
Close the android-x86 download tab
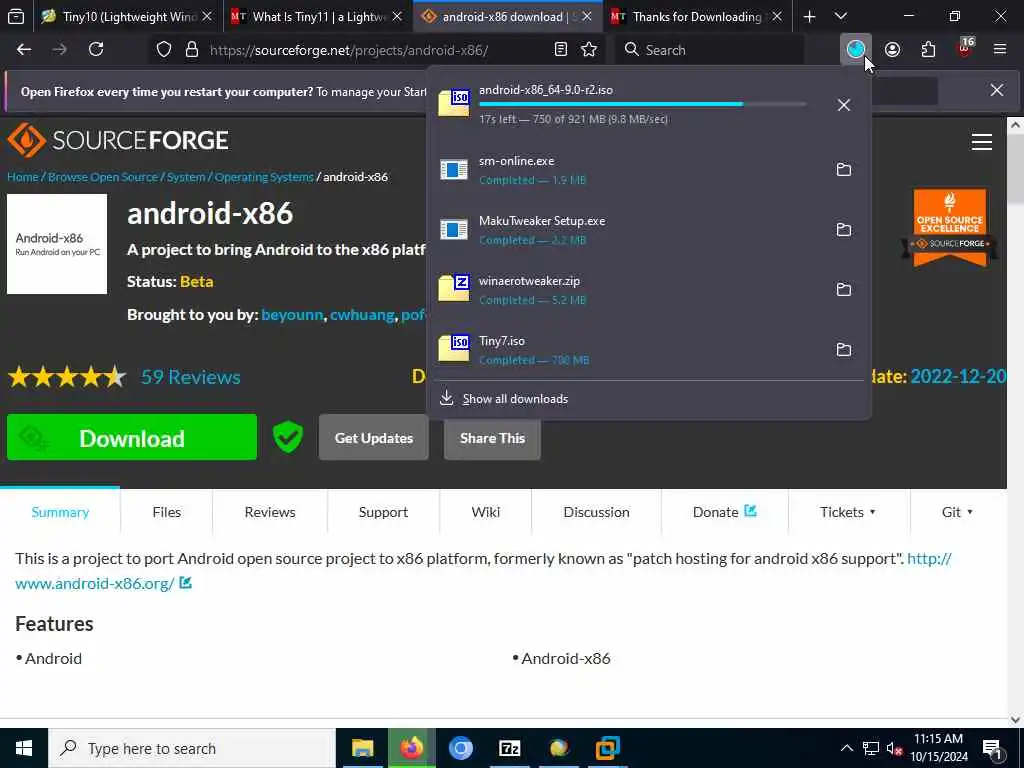pyautogui.click(x=587, y=16)
